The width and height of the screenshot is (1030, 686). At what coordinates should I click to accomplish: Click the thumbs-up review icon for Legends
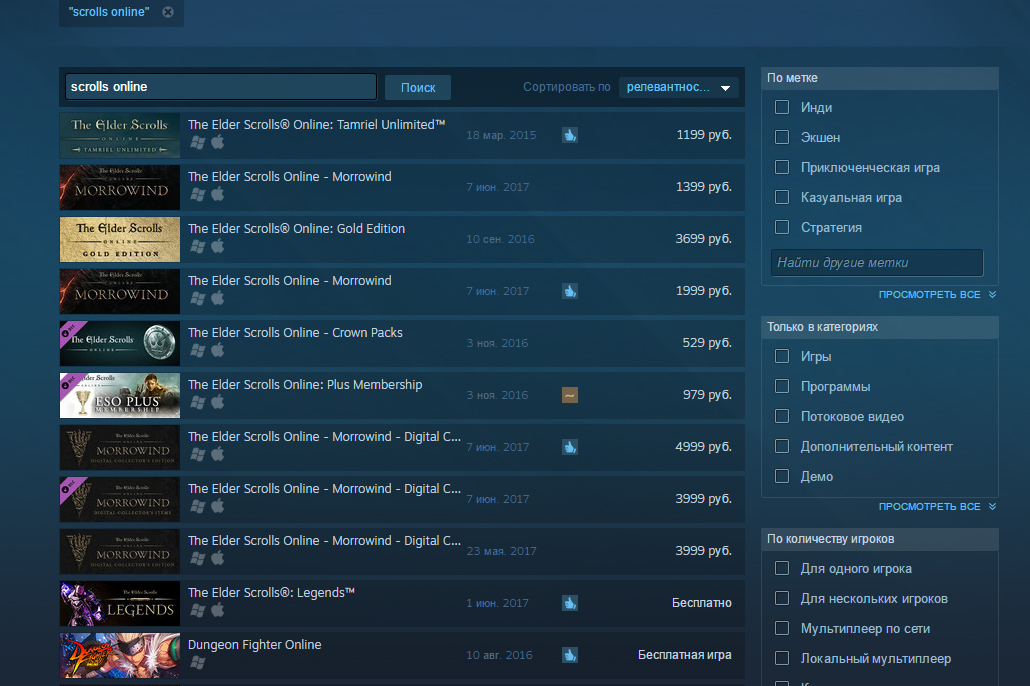tap(570, 603)
